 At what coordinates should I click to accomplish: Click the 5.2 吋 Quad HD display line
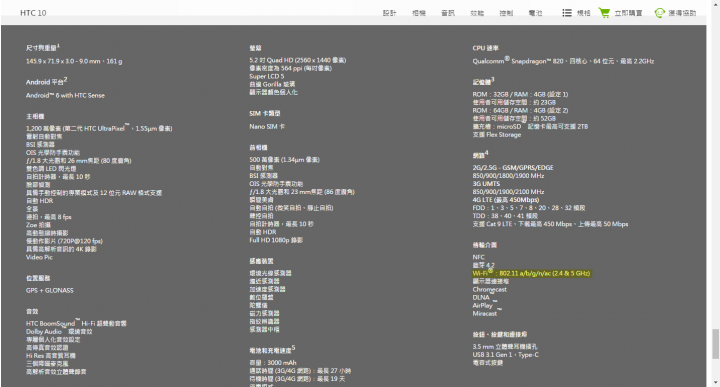pyautogui.click(x=298, y=60)
